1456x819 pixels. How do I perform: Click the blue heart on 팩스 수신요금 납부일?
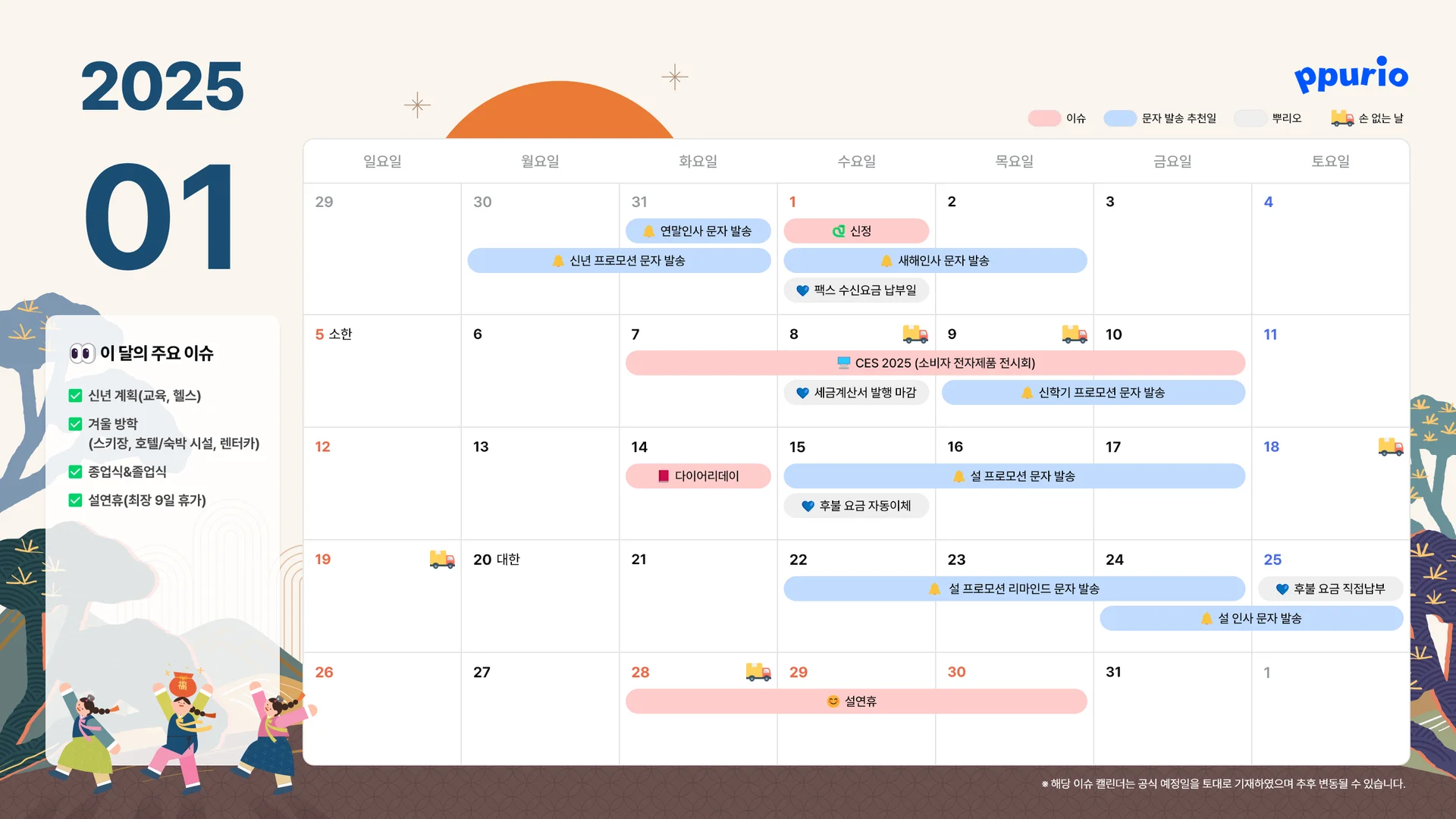click(x=802, y=290)
